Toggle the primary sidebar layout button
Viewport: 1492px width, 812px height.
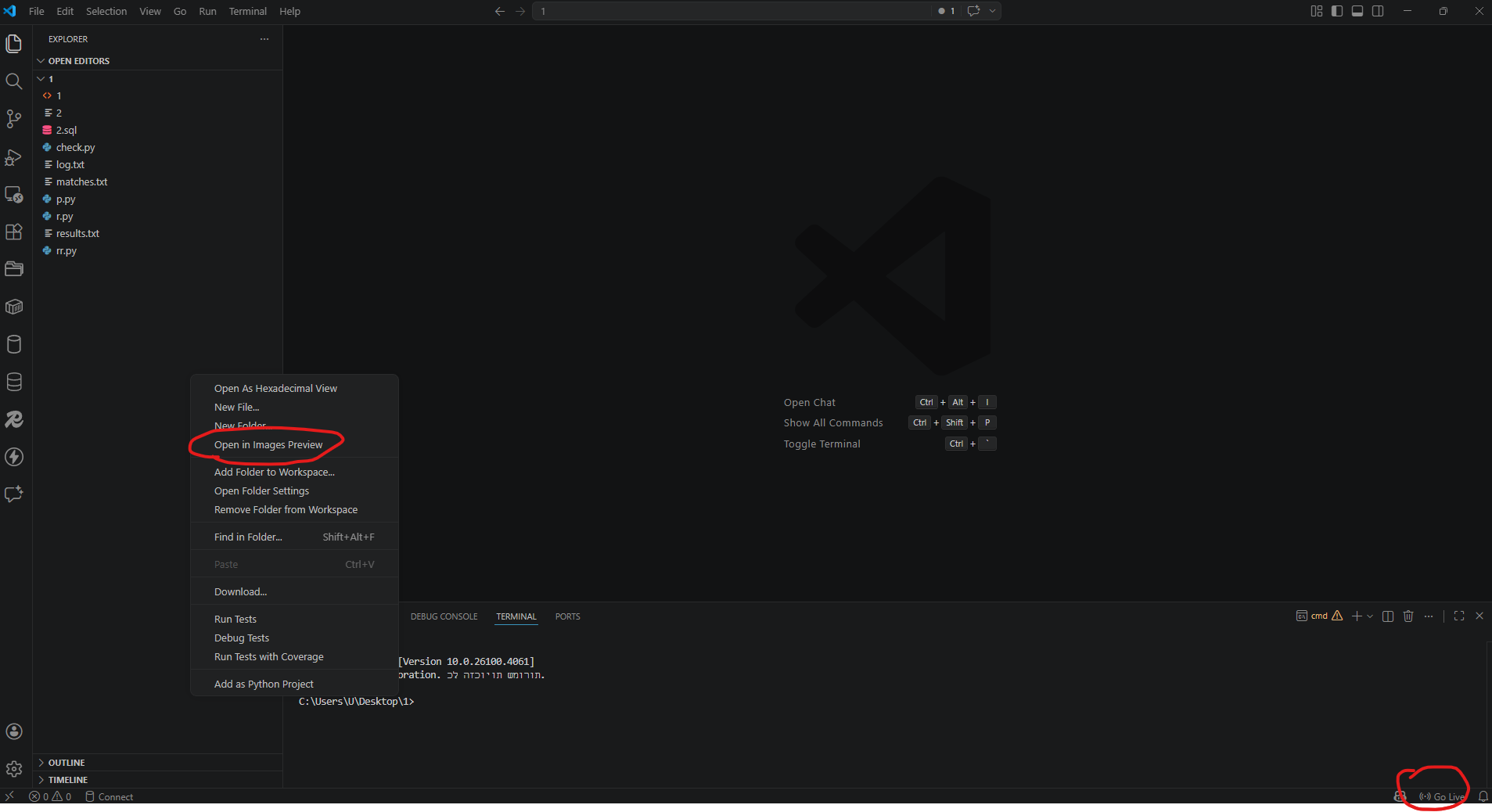(1337, 11)
